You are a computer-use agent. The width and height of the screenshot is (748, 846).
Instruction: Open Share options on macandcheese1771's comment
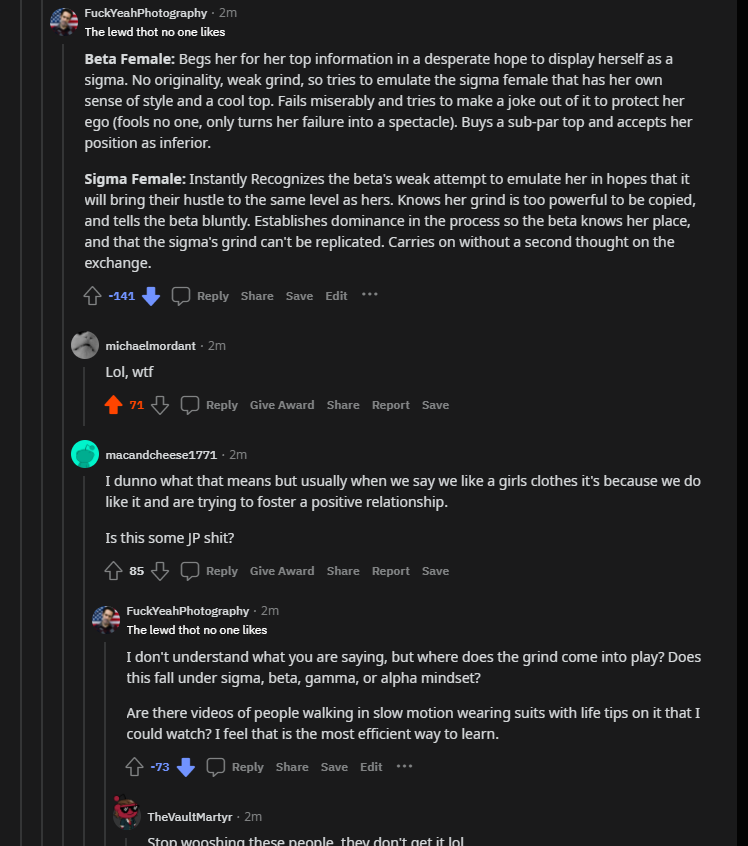coord(343,570)
